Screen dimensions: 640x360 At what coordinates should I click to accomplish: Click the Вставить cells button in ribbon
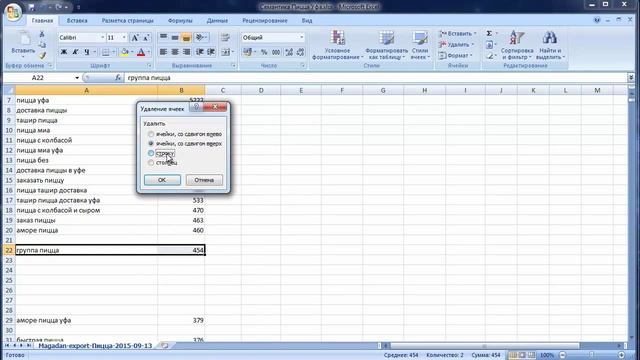point(458,33)
